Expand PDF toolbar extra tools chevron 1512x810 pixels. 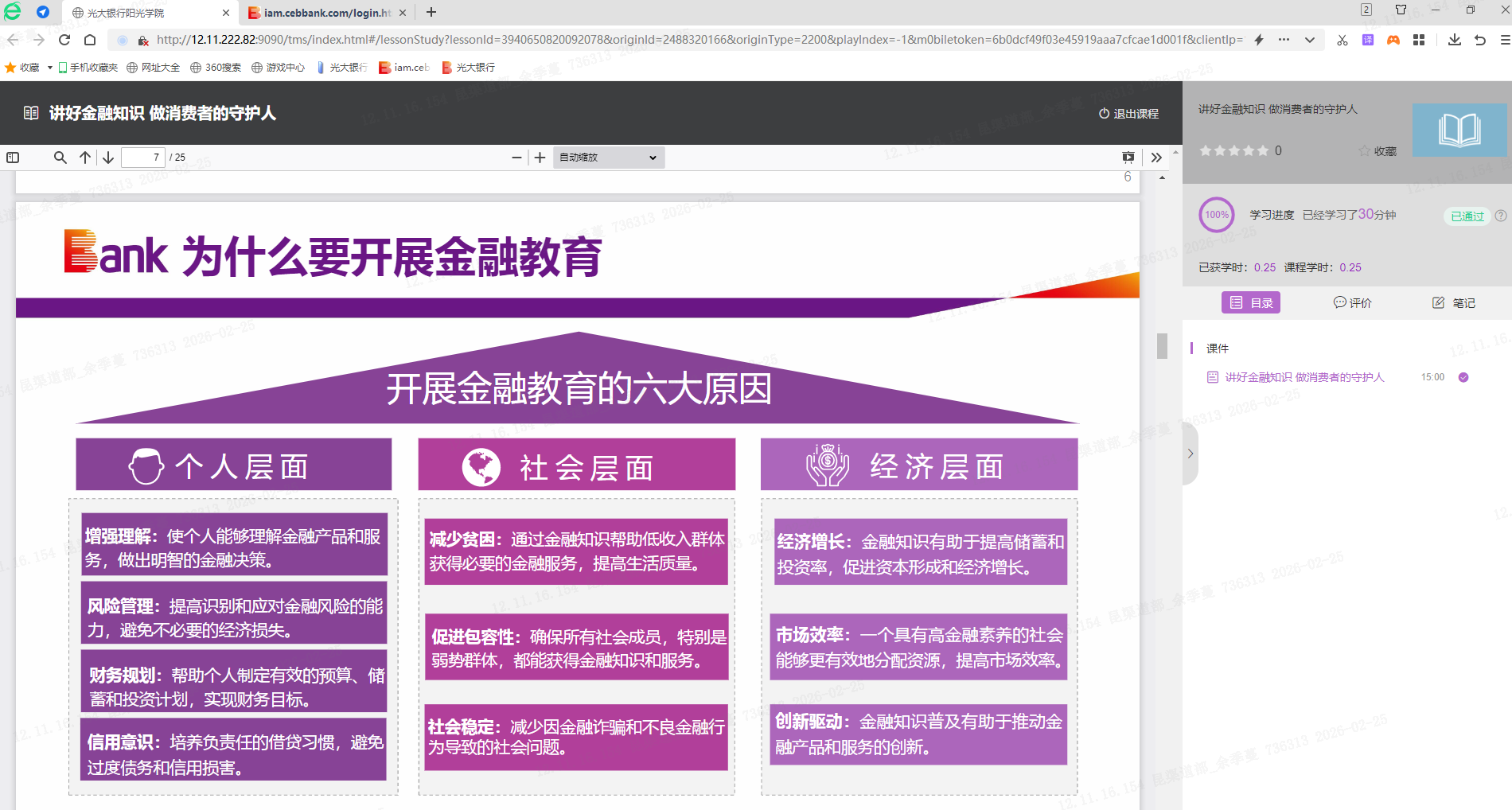tap(1156, 158)
